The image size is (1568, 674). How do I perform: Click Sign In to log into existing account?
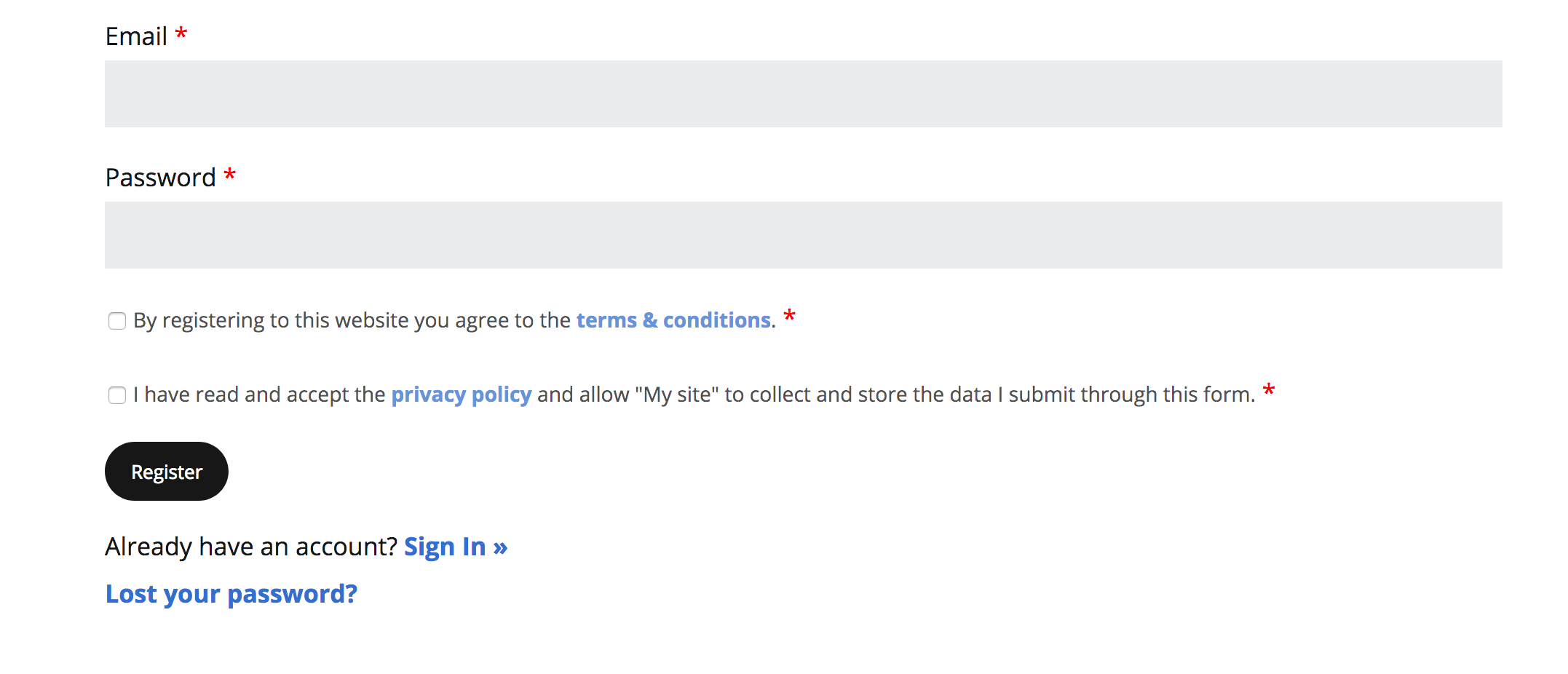455,546
